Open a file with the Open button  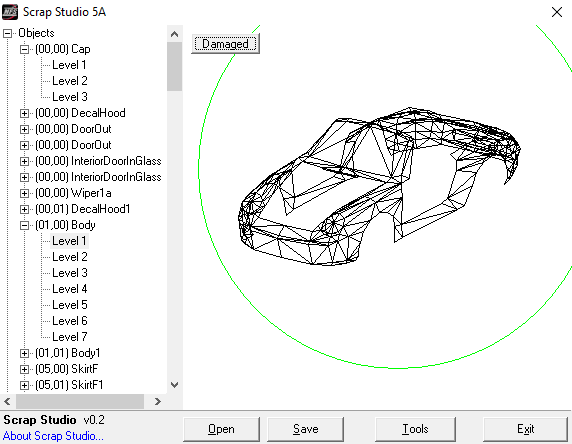pyautogui.click(x=221, y=429)
